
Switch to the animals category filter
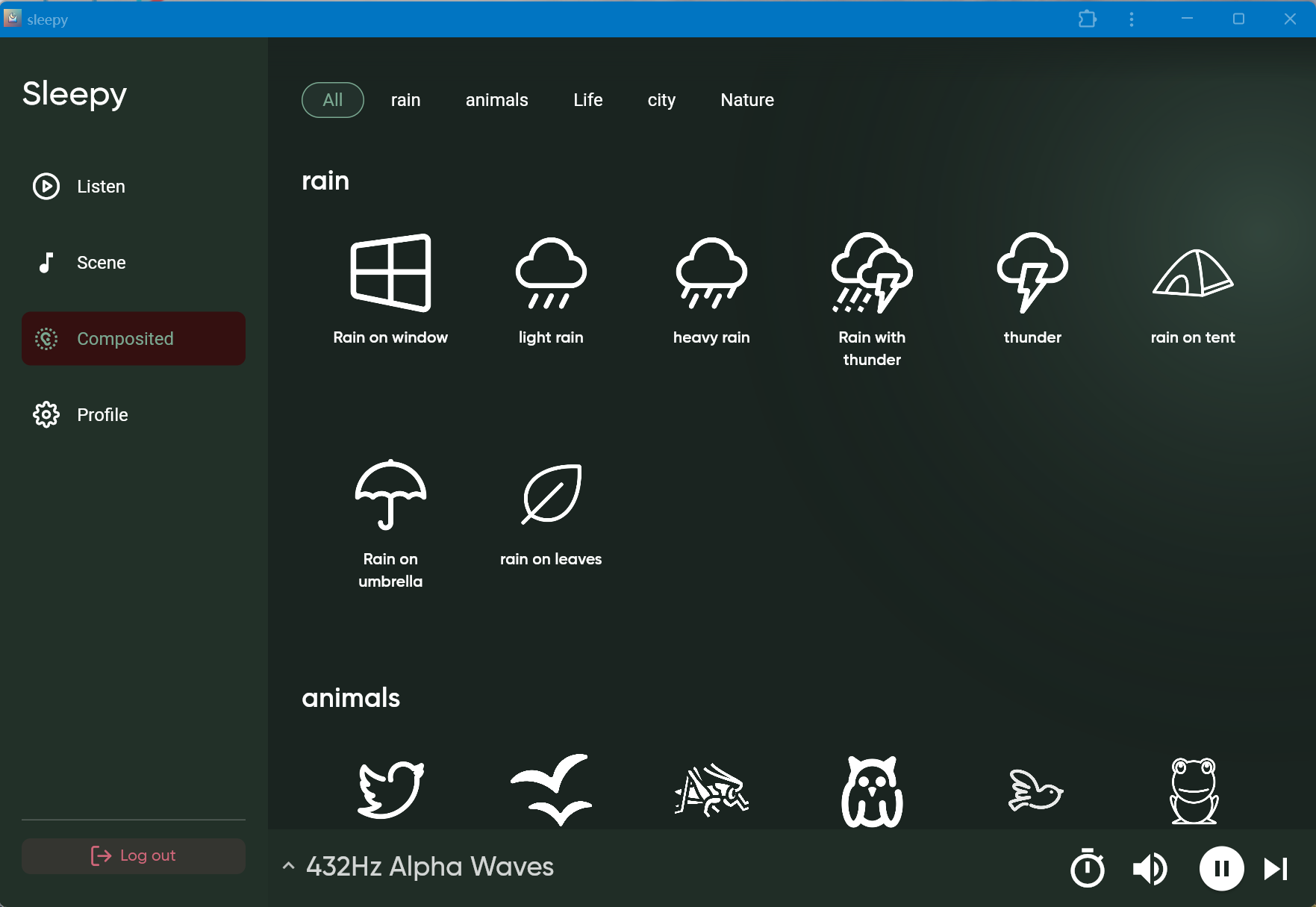(496, 99)
